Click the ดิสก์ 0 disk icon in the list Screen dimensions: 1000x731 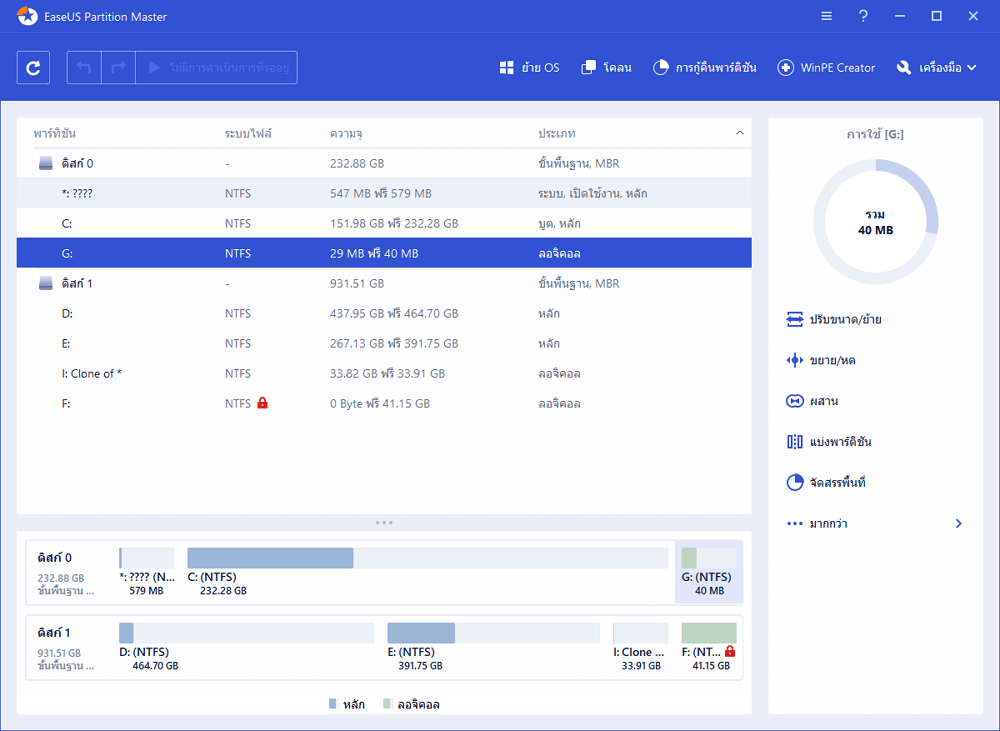[x=45, y=163]
